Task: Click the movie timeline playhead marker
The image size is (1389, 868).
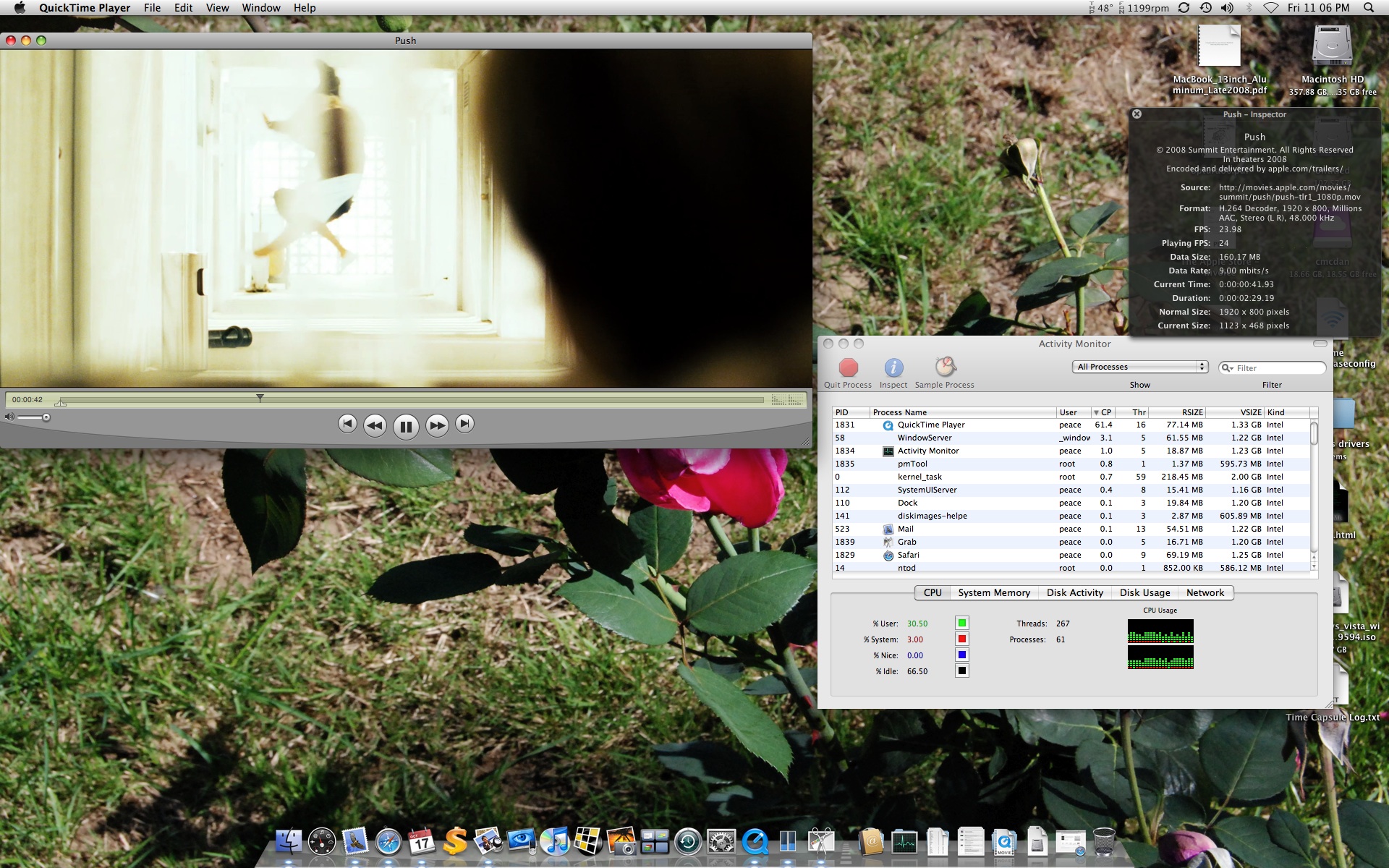Action: pos(260,398)
